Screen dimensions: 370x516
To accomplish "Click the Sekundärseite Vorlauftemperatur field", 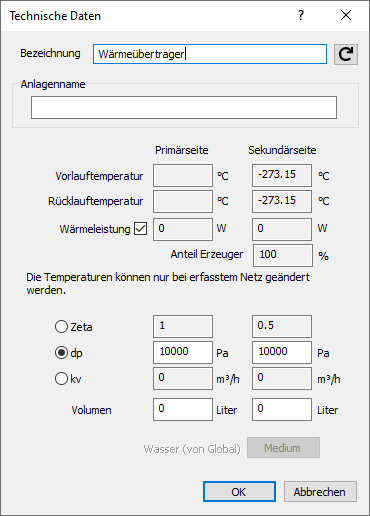I will [282, 175].
